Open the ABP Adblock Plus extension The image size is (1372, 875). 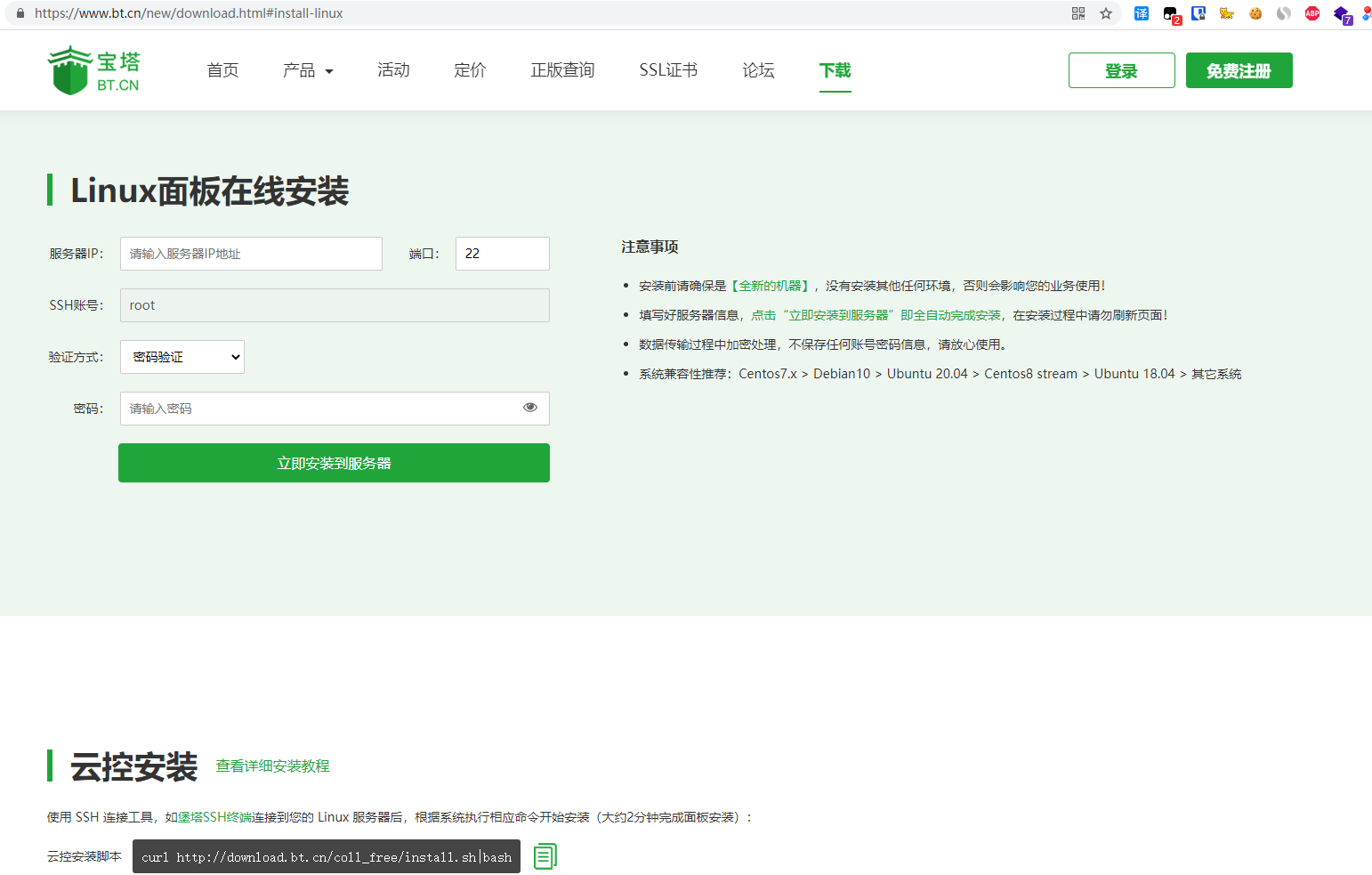click(1312, 13)
